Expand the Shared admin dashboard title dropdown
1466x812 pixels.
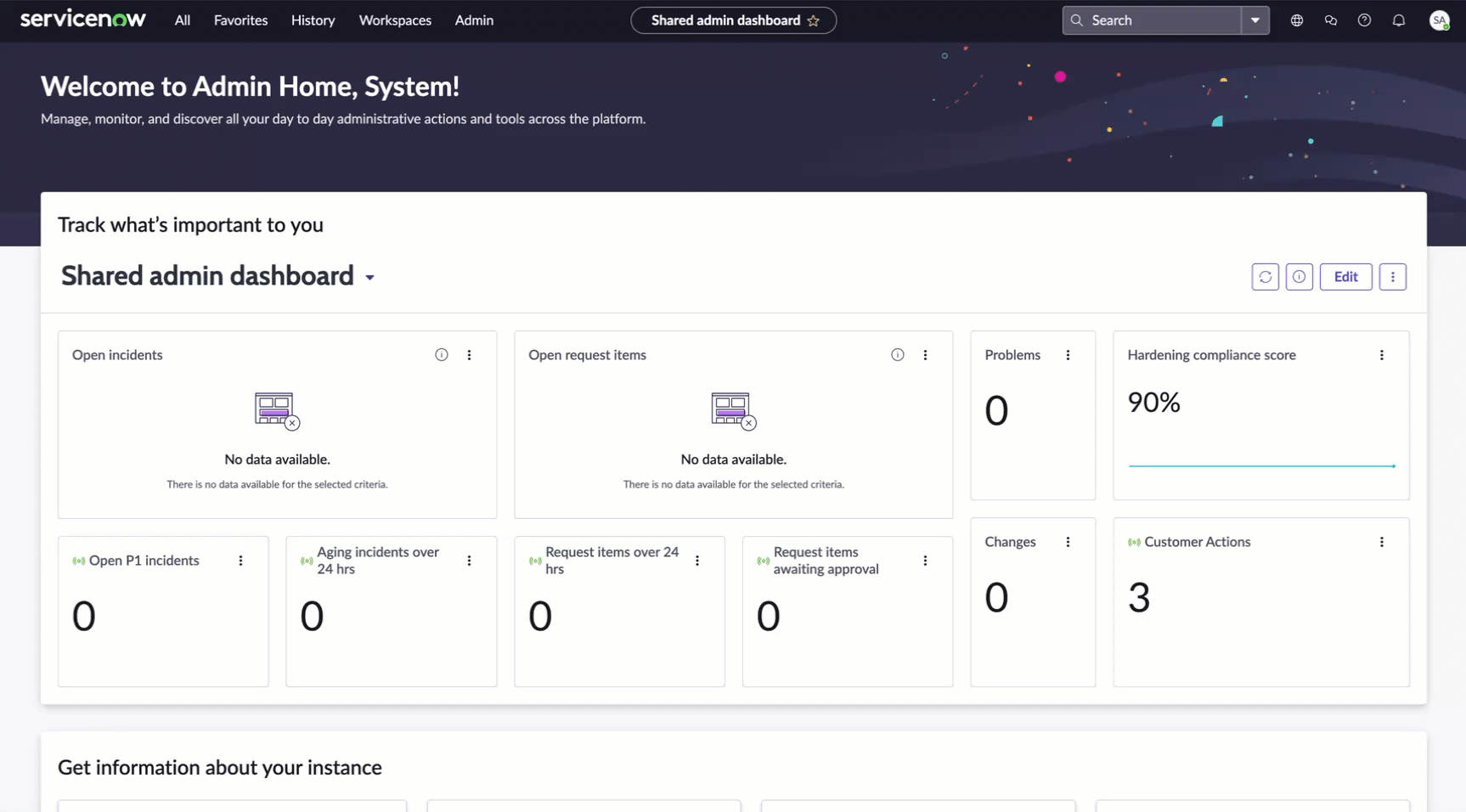pos(370,278)
